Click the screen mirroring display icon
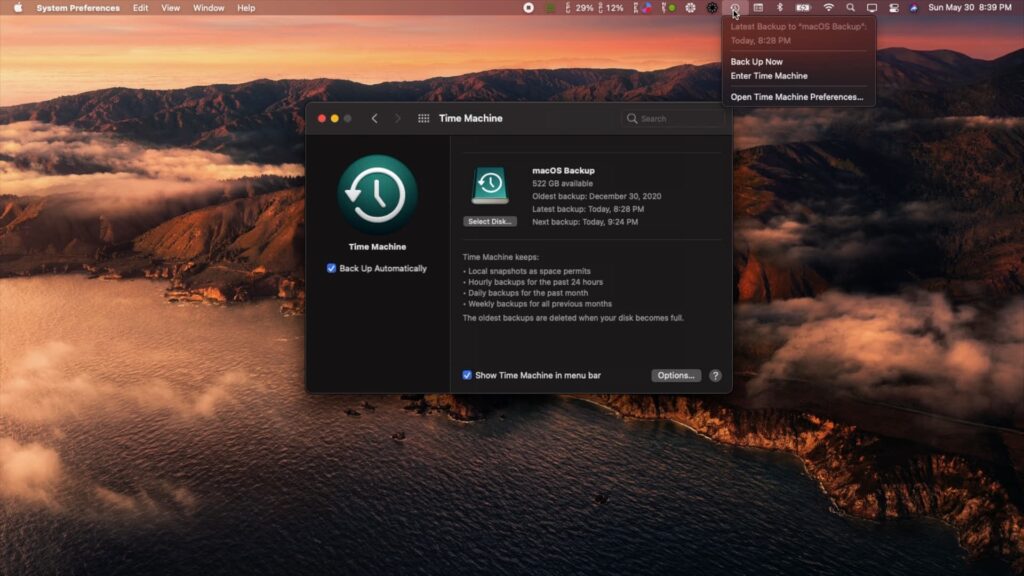Image resolution: width=1024 pixels, height=576 pixels. [x=872, y=8]
